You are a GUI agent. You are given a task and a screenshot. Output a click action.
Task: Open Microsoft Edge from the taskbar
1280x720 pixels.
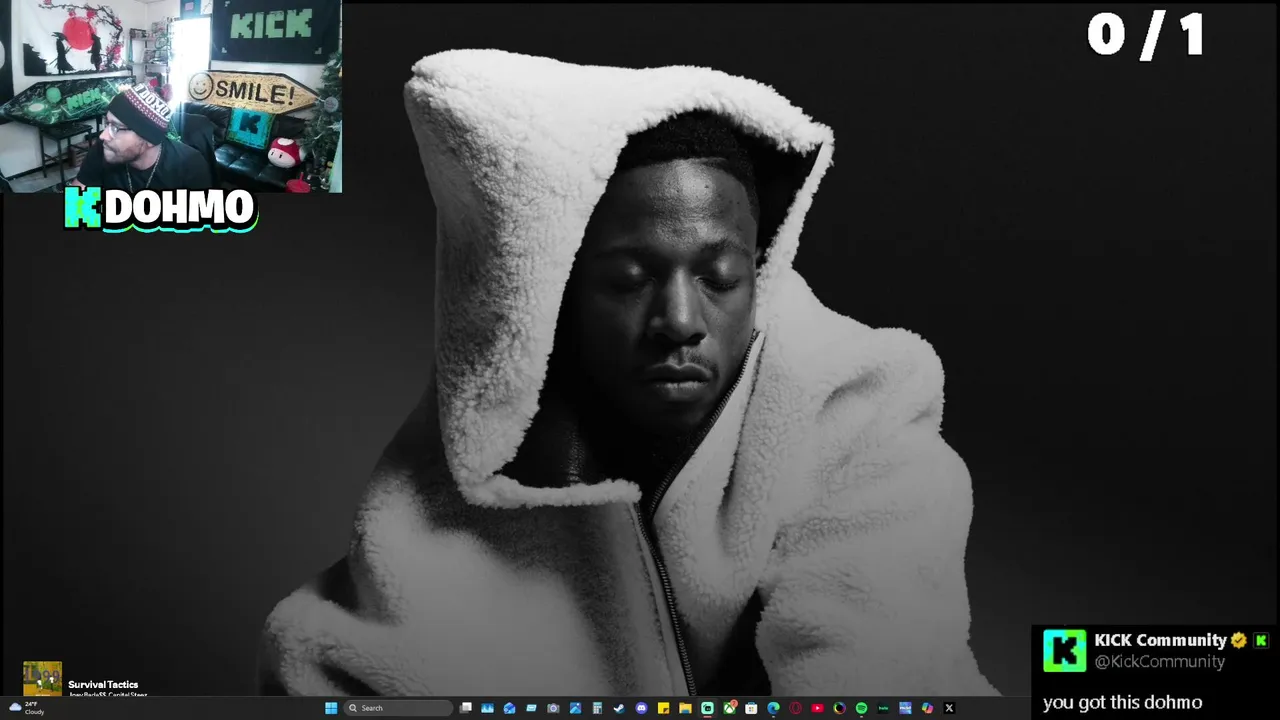point(773,708)
